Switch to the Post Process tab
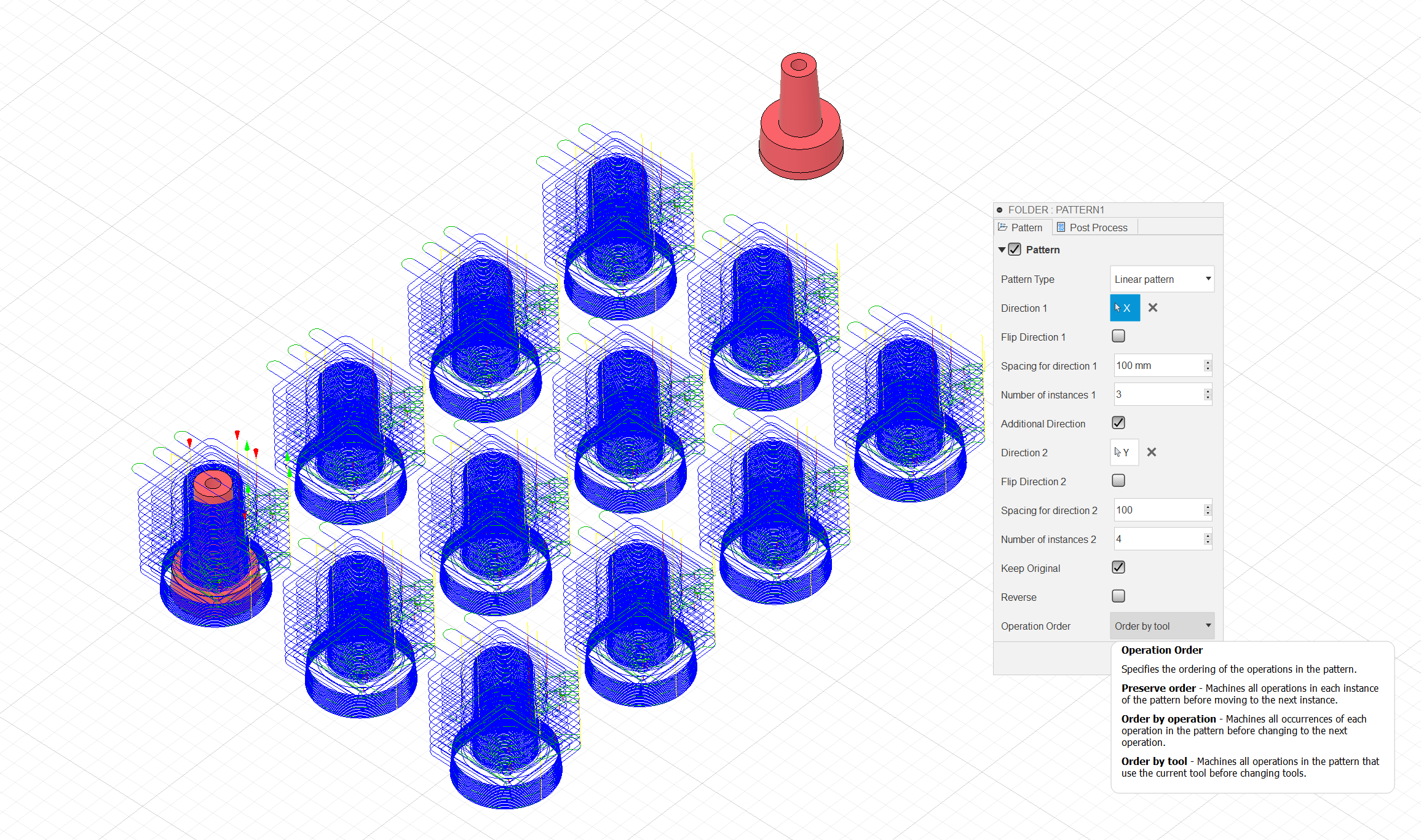Viewport: 1421px width, 840px height. point(1092,228)
